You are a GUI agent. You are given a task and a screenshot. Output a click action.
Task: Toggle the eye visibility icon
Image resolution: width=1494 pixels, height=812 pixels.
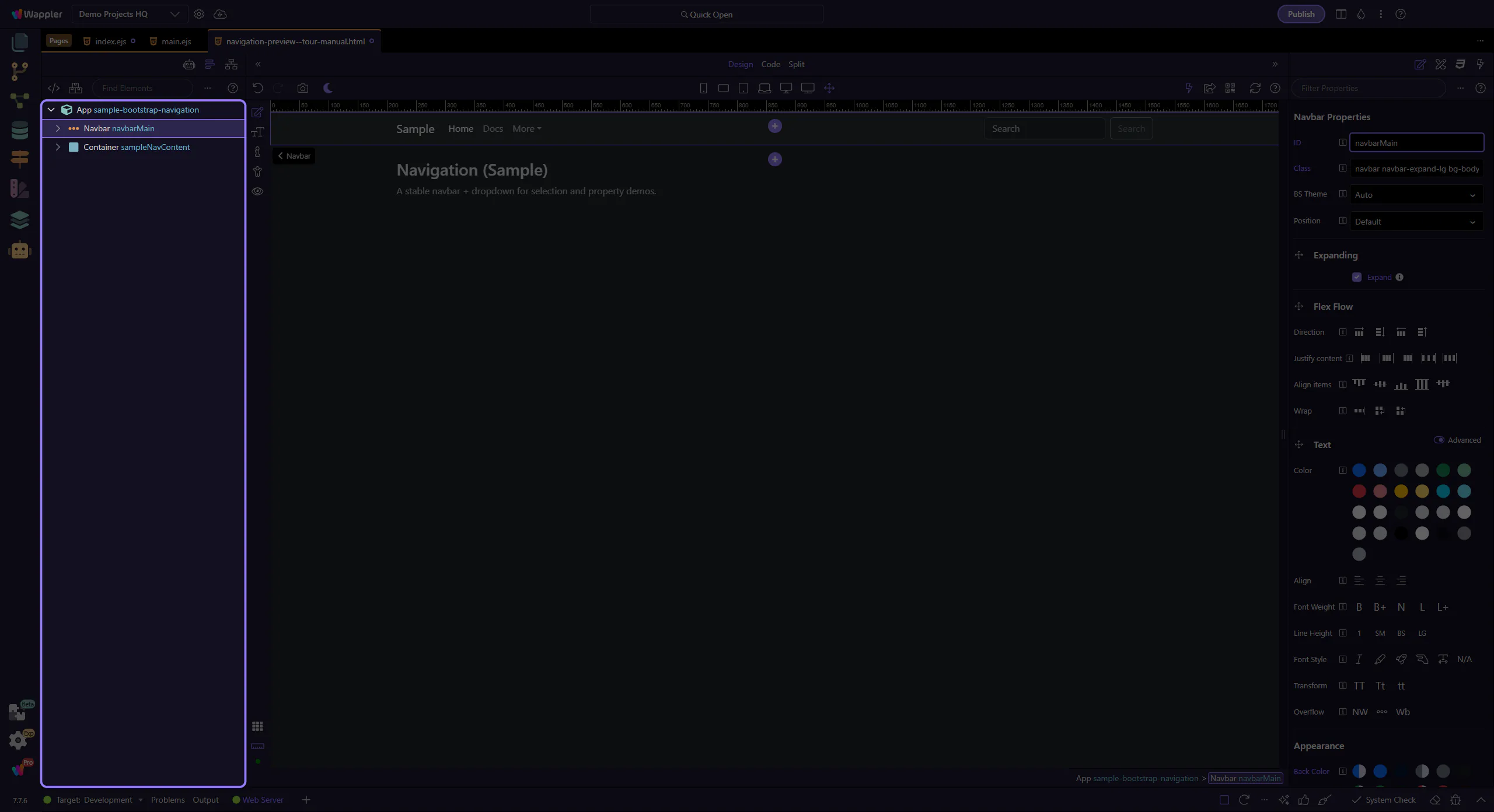point(257,191)
